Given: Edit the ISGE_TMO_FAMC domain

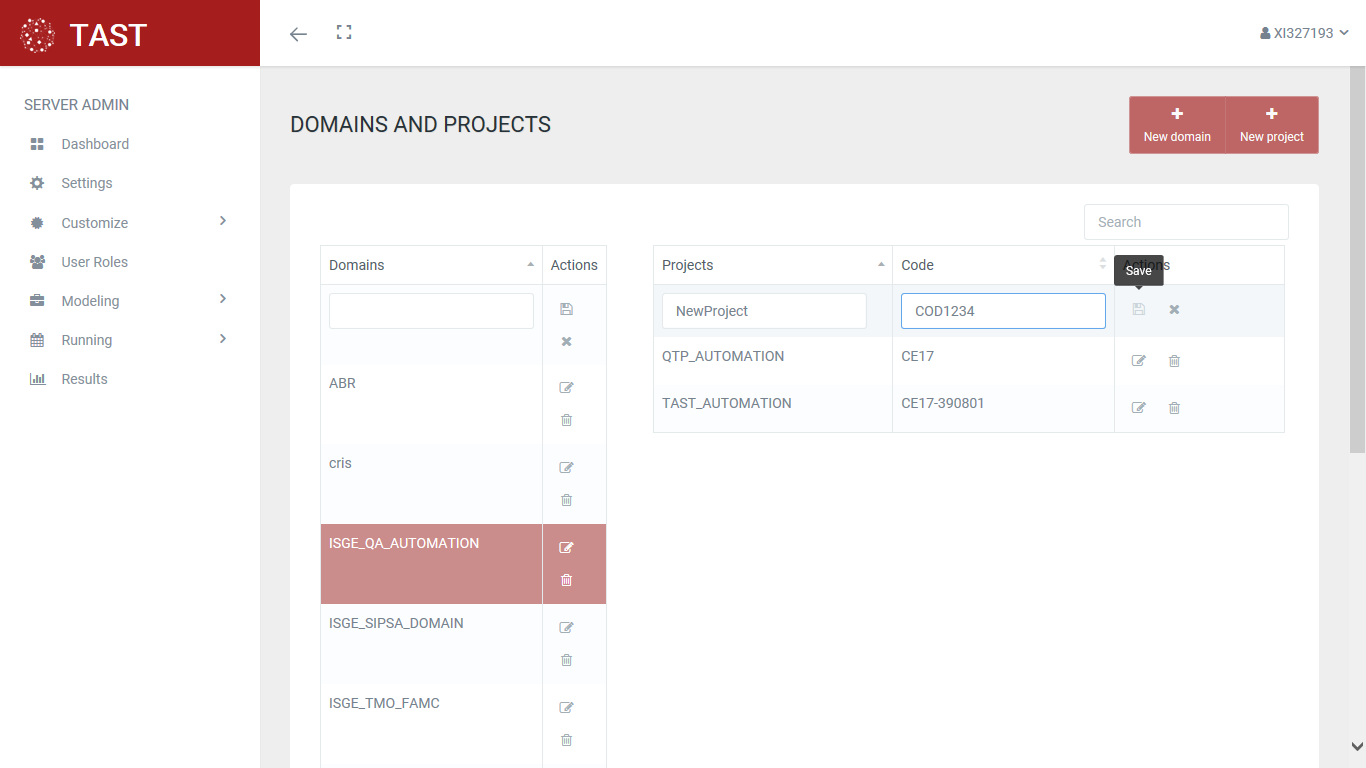Looking at the screenshot, I should pos(566,707).
